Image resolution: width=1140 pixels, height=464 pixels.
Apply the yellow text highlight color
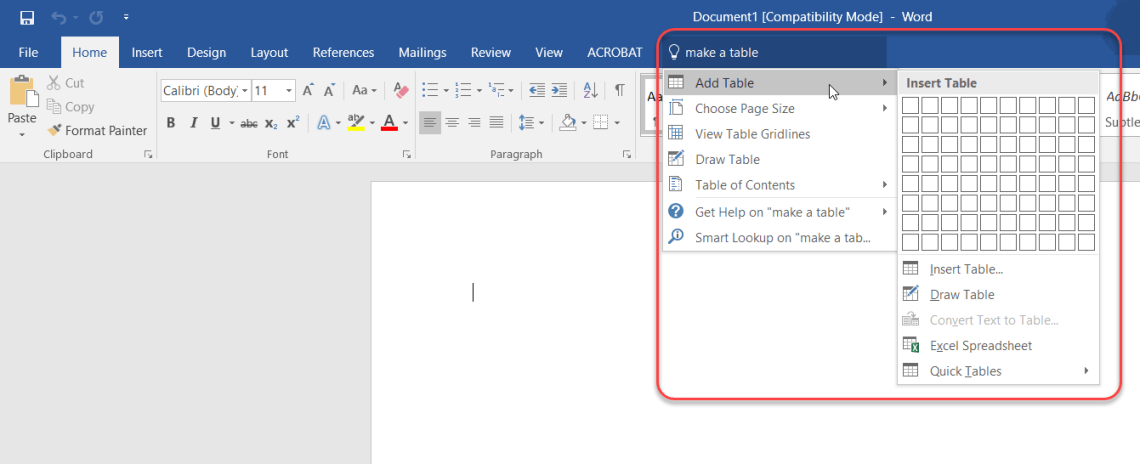tap(355, 123)
